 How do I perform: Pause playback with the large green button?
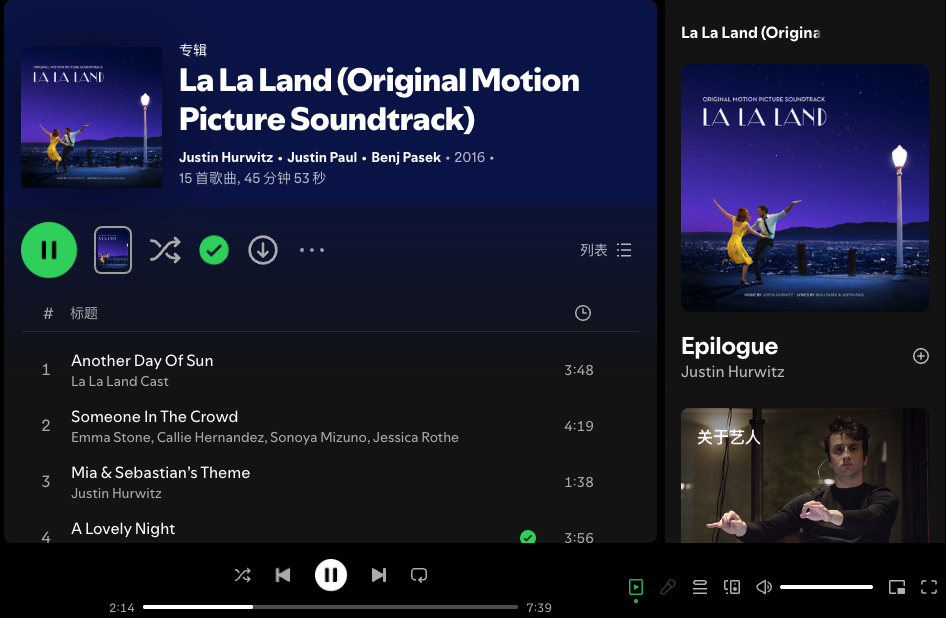coord(49,250)
